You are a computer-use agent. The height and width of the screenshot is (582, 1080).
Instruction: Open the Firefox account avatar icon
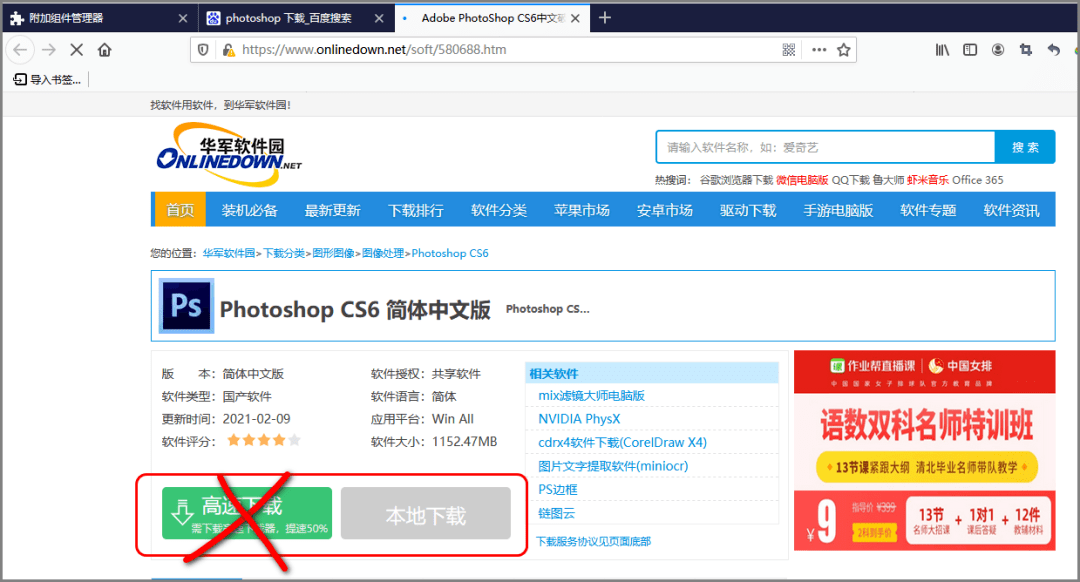pos(997,50)
